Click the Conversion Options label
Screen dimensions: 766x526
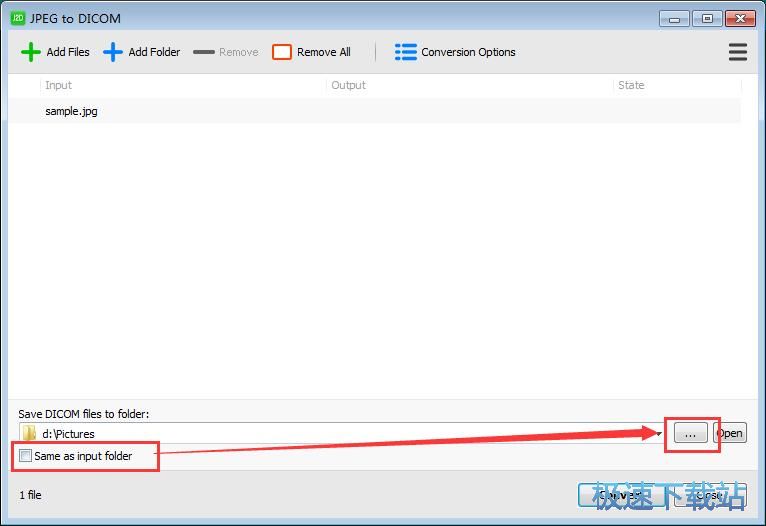(x=468, y=52)
